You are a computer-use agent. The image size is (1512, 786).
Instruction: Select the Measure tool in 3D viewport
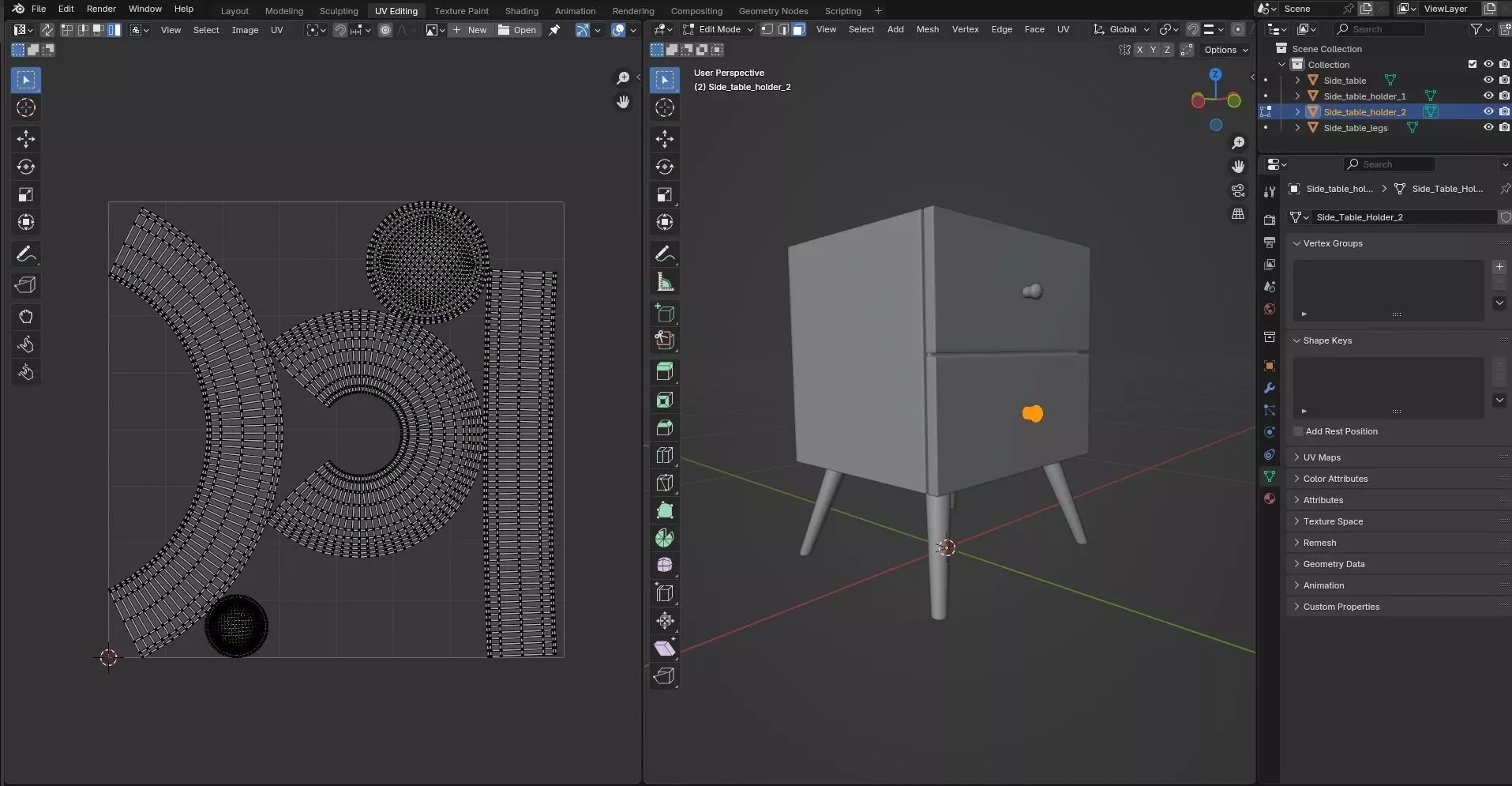tap(665, 282)
